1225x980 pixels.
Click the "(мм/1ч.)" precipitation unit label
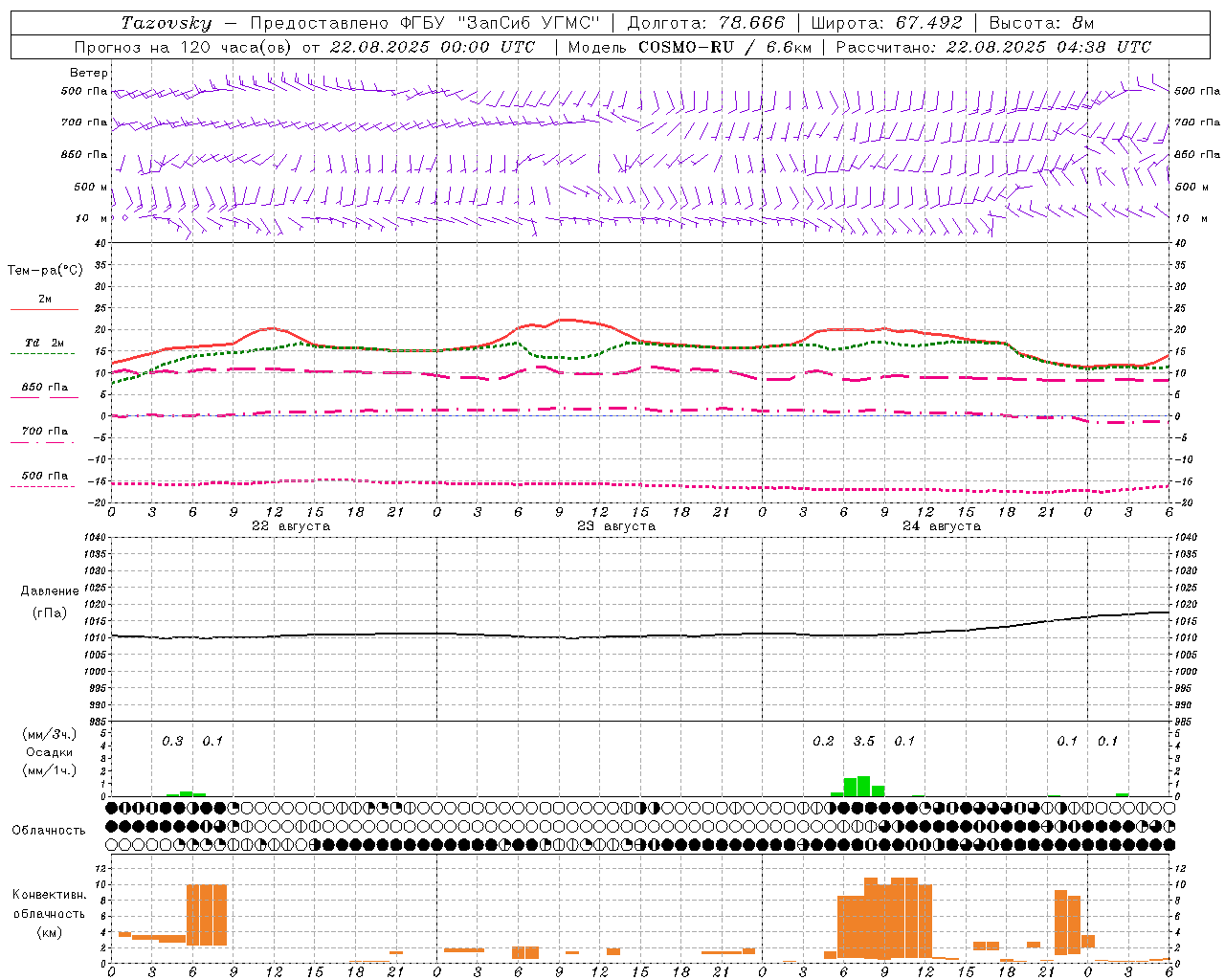(x=50, y=770)
